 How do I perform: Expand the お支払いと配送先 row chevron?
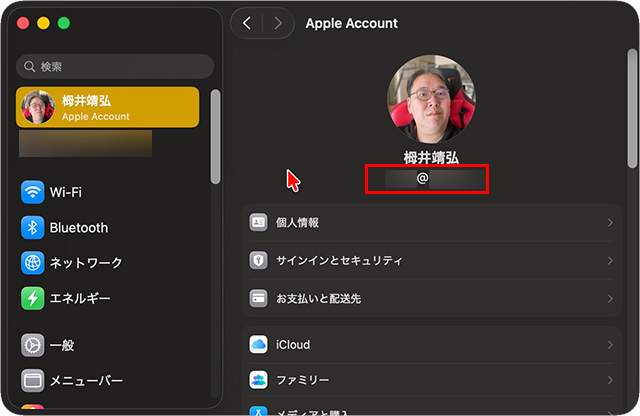pyautogui.click(x=610, y=299)
